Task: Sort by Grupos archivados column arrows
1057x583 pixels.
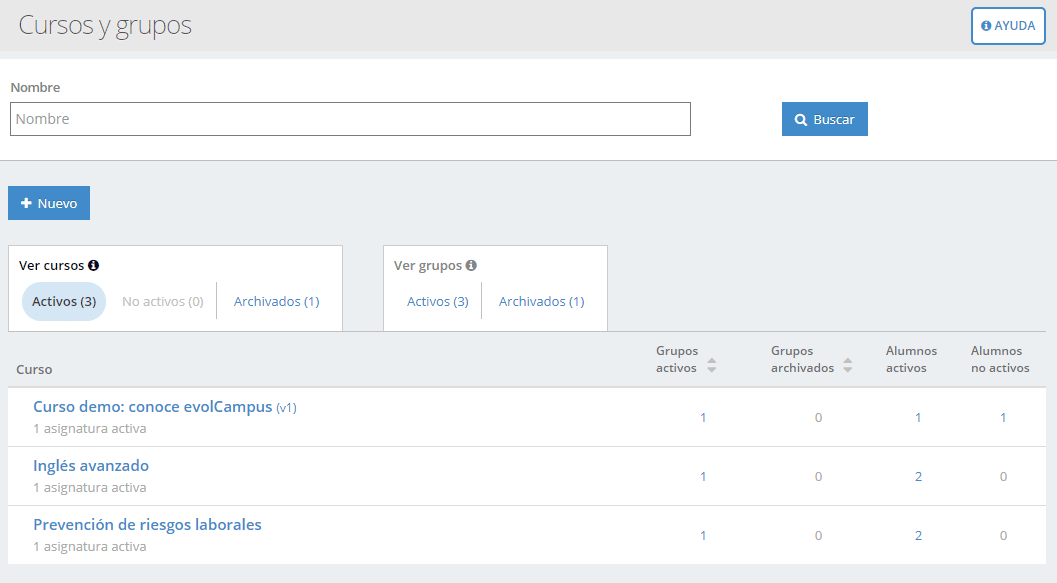Action: [848, 365]
